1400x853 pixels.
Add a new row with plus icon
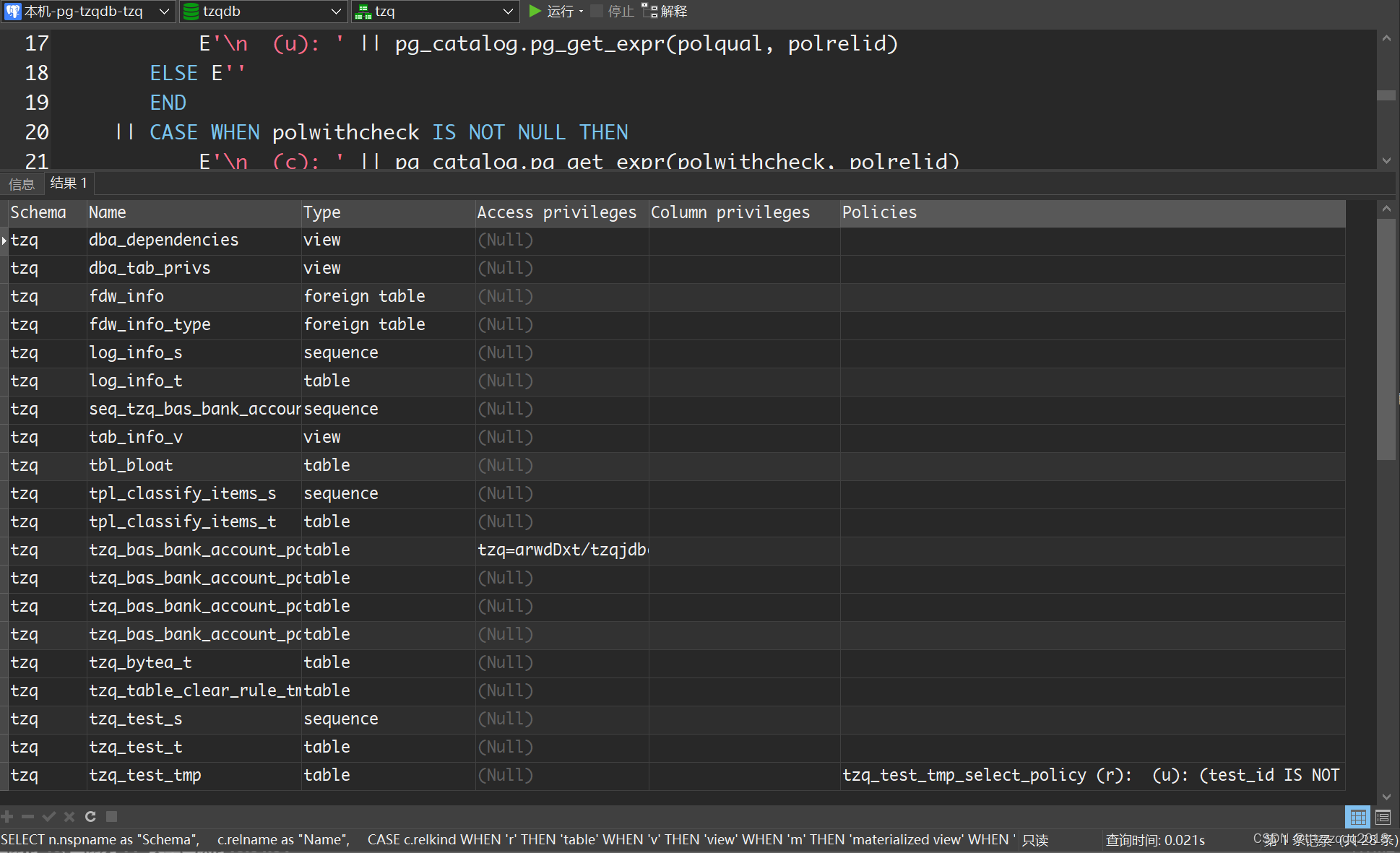pyautogui.click(x=7, y=816)
